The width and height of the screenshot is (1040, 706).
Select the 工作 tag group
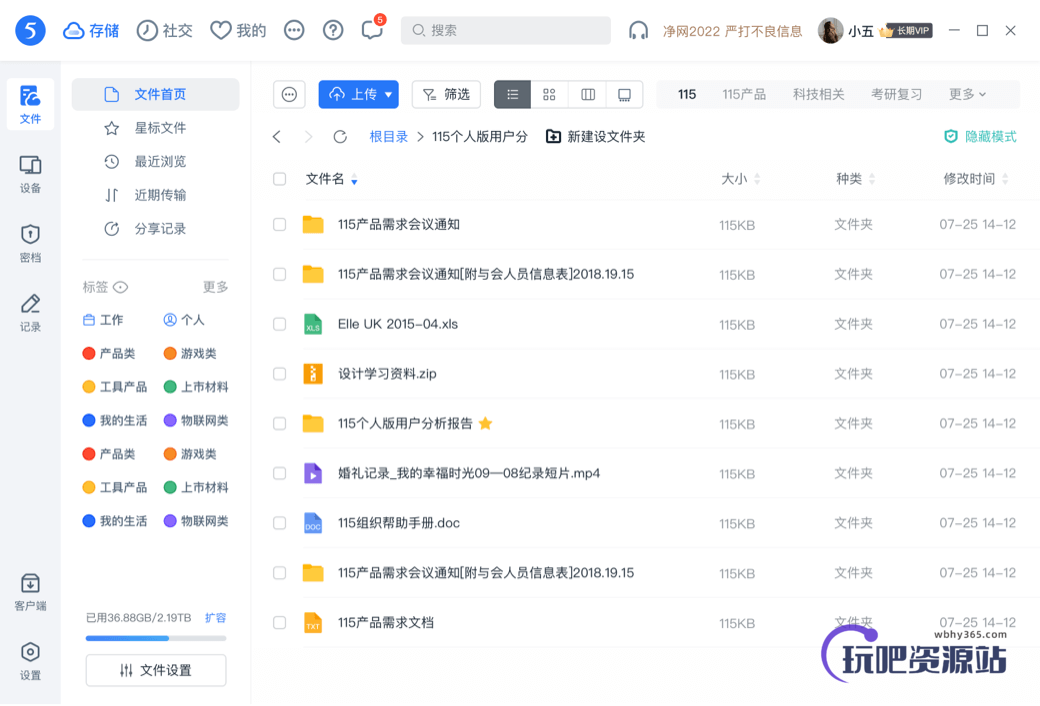(103, 320)
